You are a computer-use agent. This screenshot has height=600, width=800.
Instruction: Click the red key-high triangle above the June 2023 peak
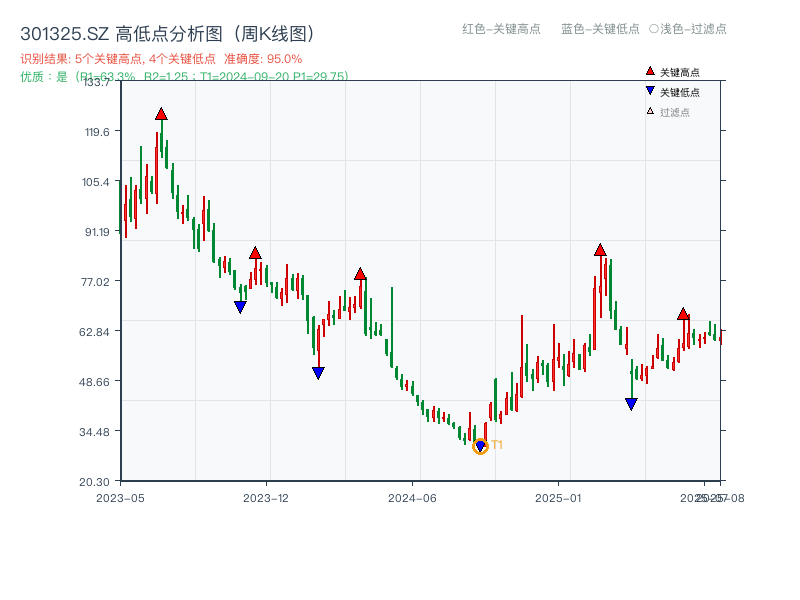(162, 115)
